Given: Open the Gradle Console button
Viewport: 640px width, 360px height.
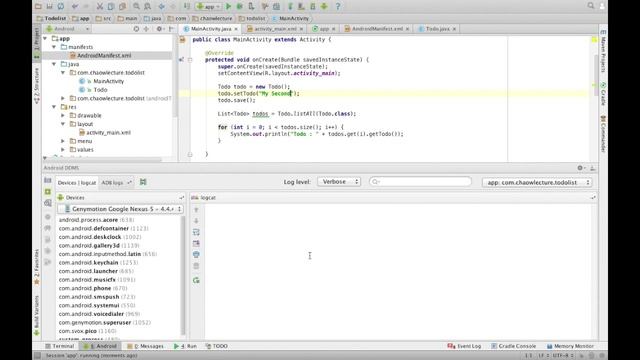Looking at the screenshot, I should (x=513, y=346).
